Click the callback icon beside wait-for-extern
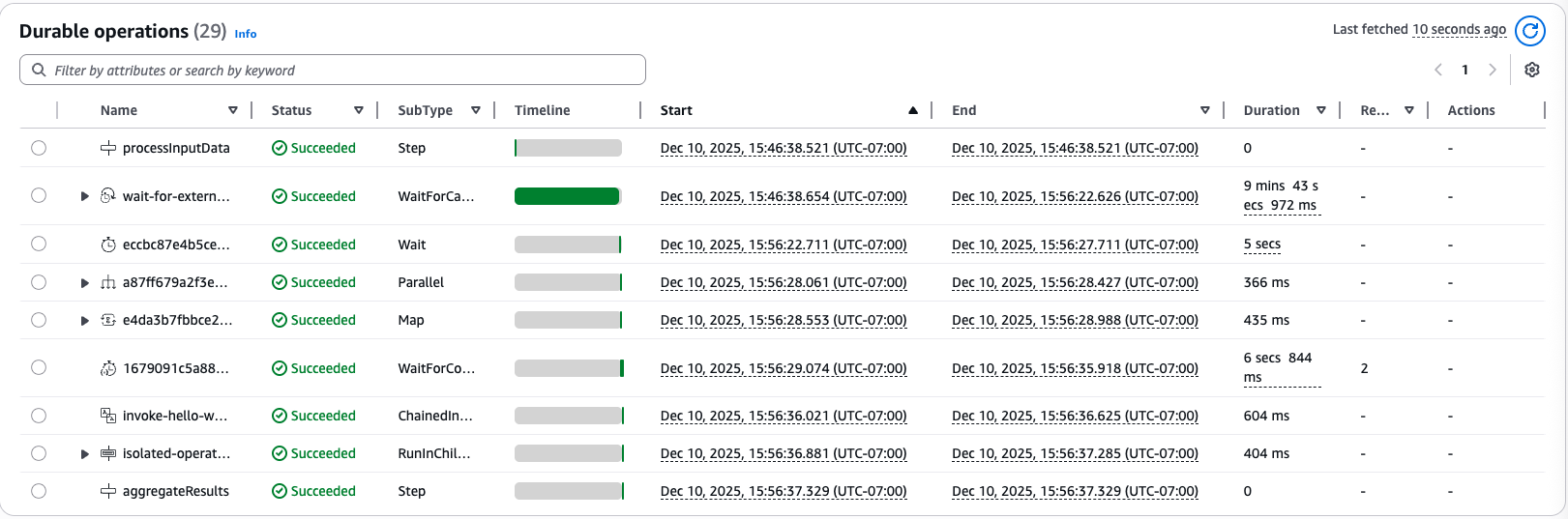The width and height of the screenshot is (1568, 519). click(x=108, y=196)
